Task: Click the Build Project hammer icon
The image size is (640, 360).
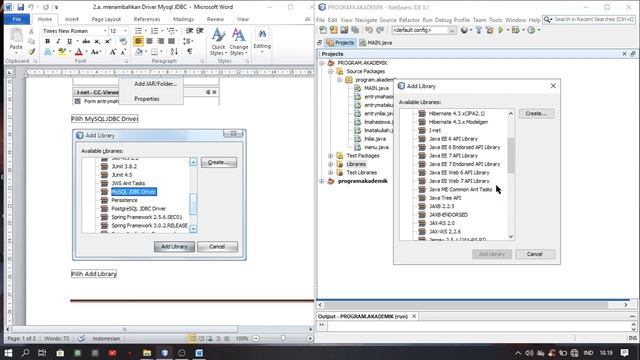Action: (479, 30)
